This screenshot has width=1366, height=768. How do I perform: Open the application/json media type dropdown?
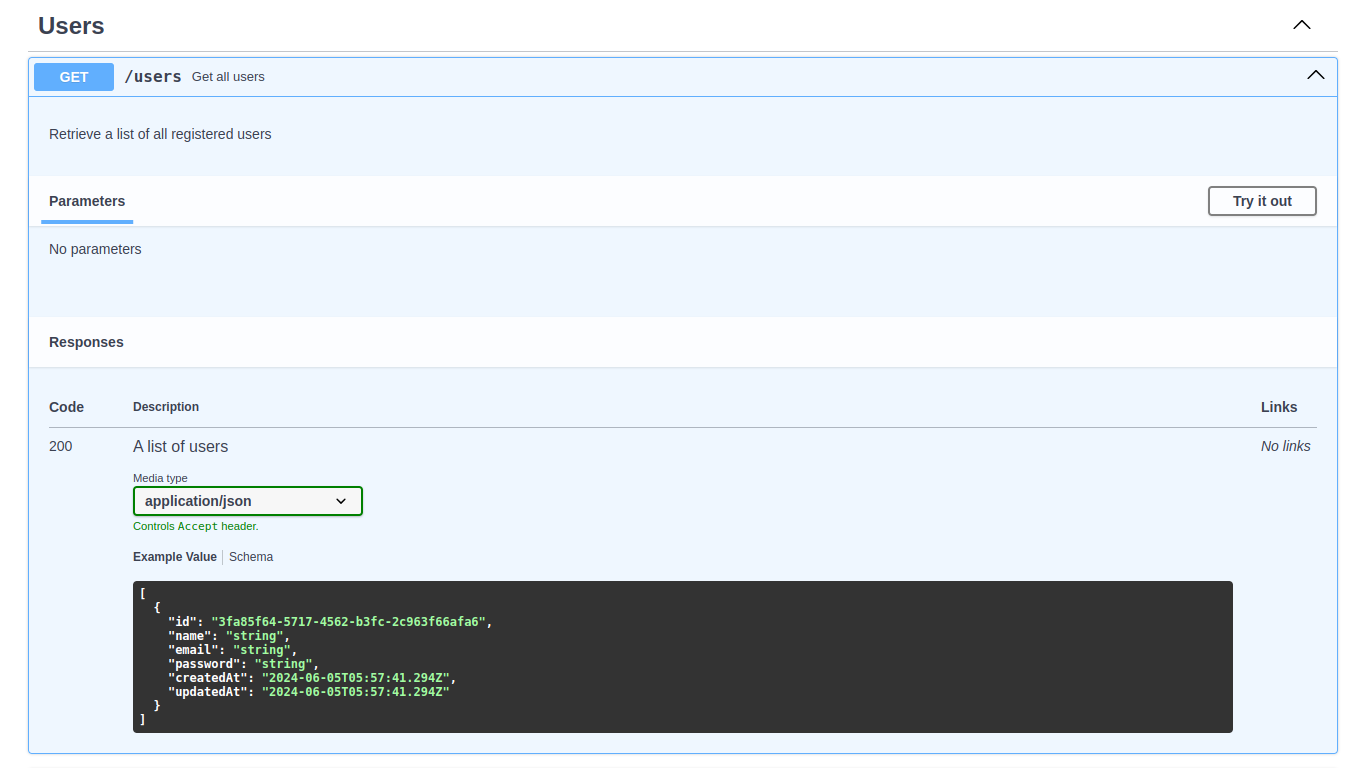pyautogui.click(x=247, y=501)
